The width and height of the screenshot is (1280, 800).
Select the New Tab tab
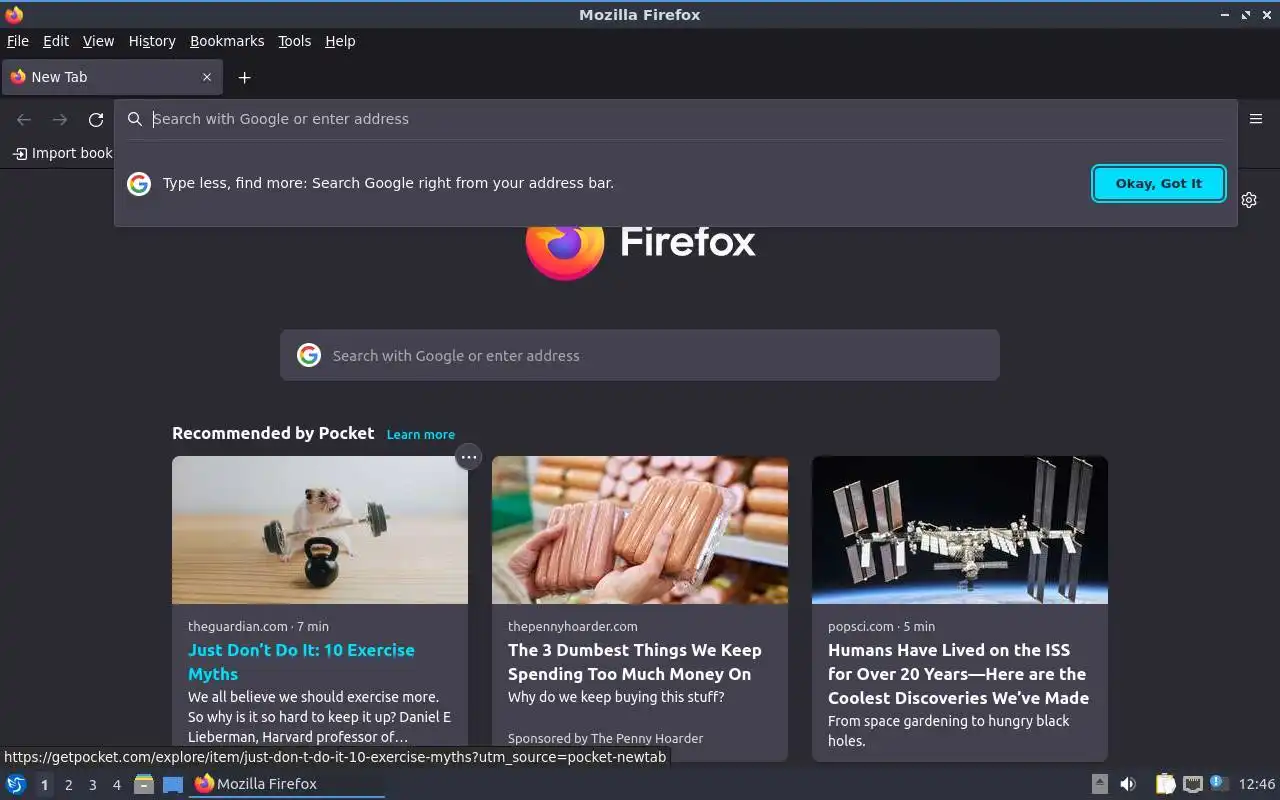click(112, 77)
